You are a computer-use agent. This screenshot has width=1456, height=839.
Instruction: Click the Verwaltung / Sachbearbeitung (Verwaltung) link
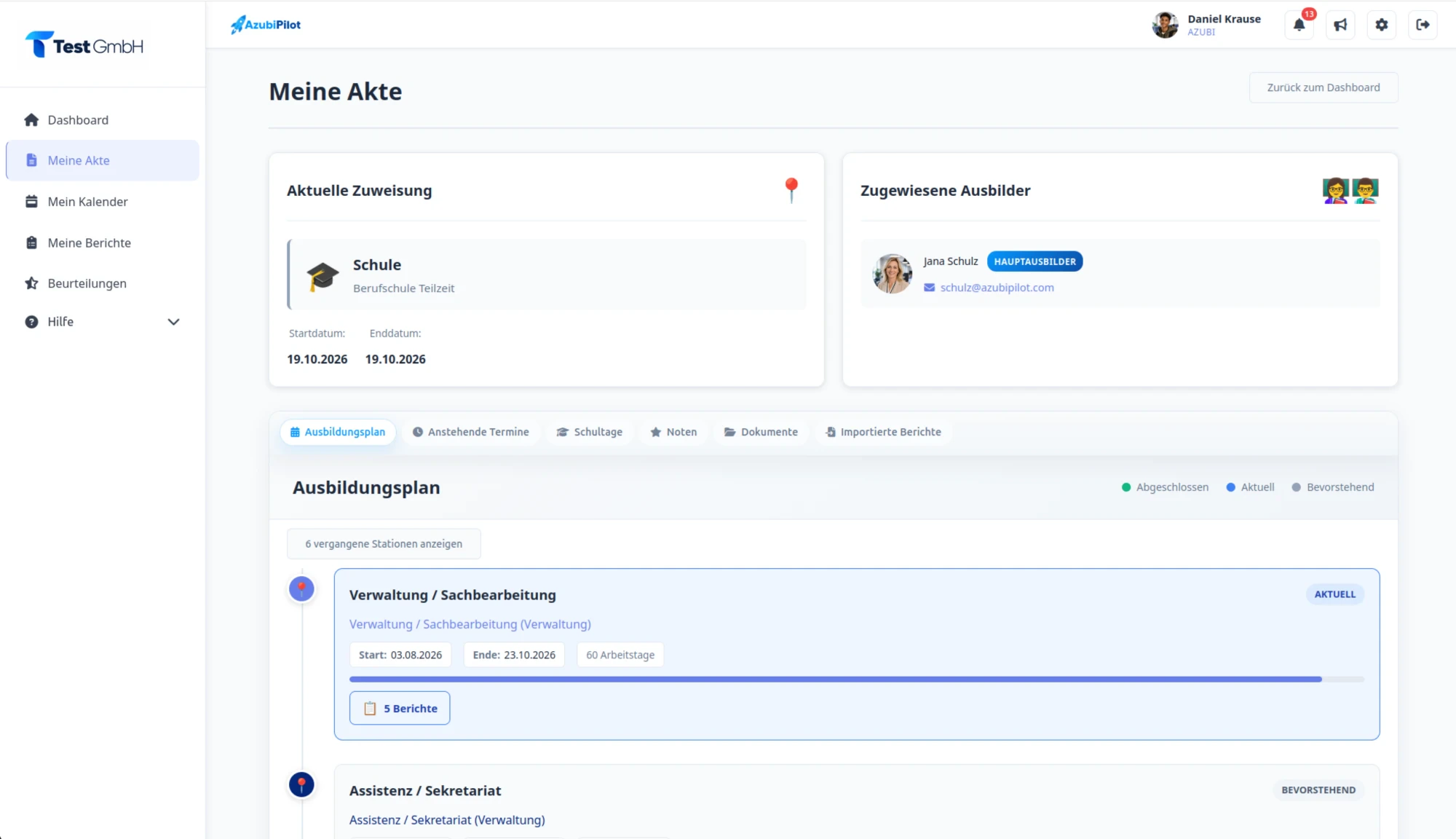[x=470, y=624]
